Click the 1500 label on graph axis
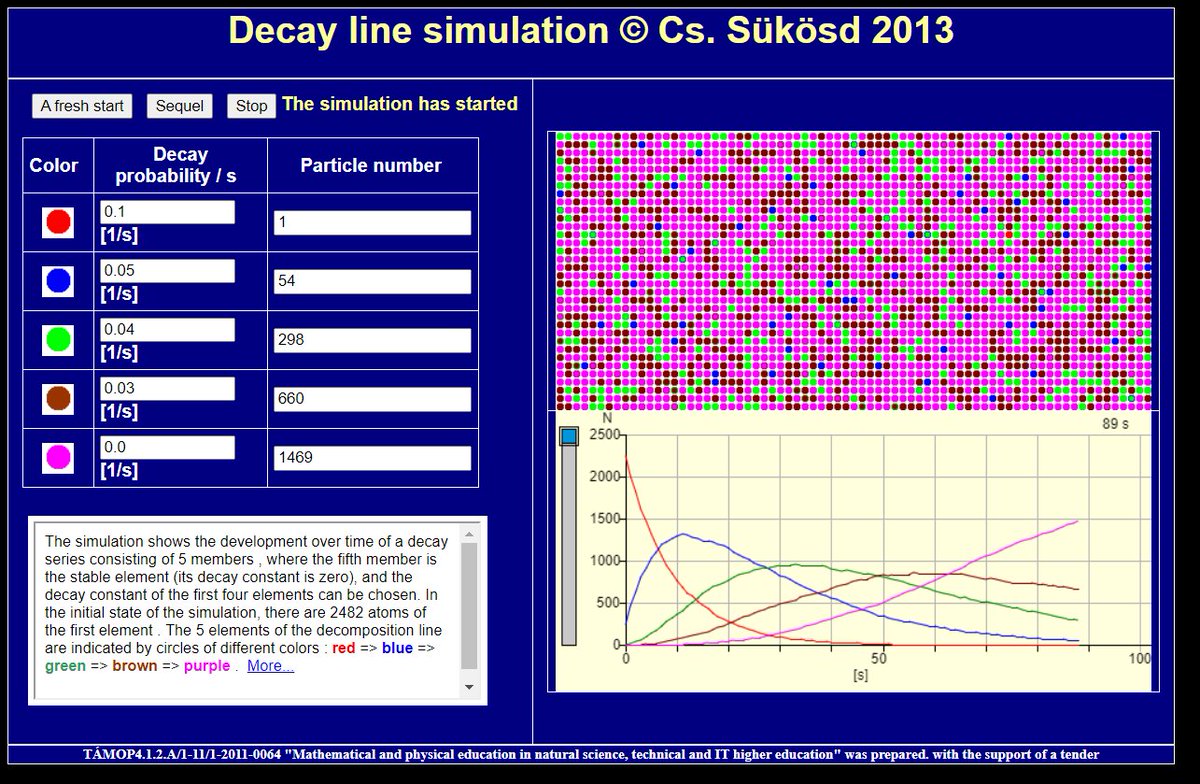The height and width of the screenshot is (784, 1200). click(603, 519)
